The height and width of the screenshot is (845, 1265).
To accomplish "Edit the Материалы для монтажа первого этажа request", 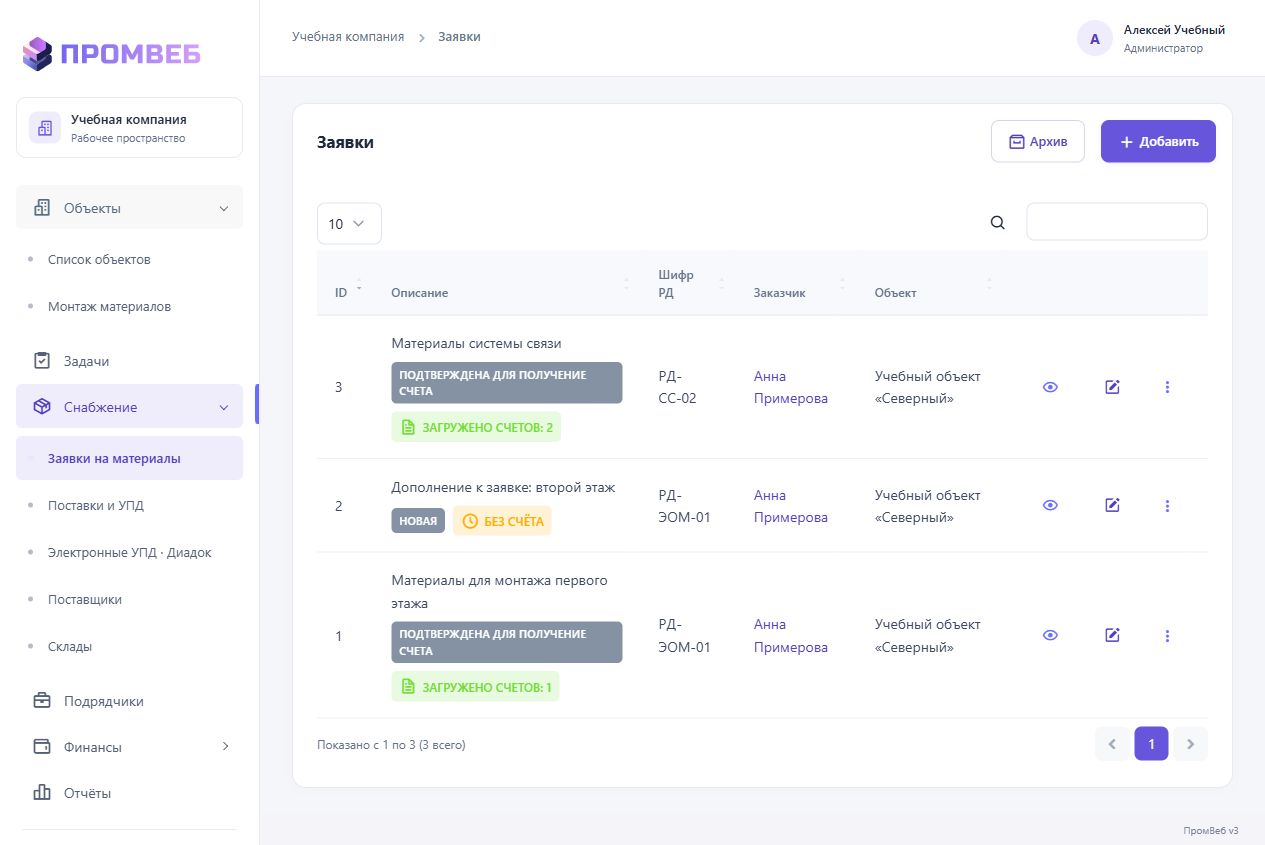I will click(x=1112, y=635).
